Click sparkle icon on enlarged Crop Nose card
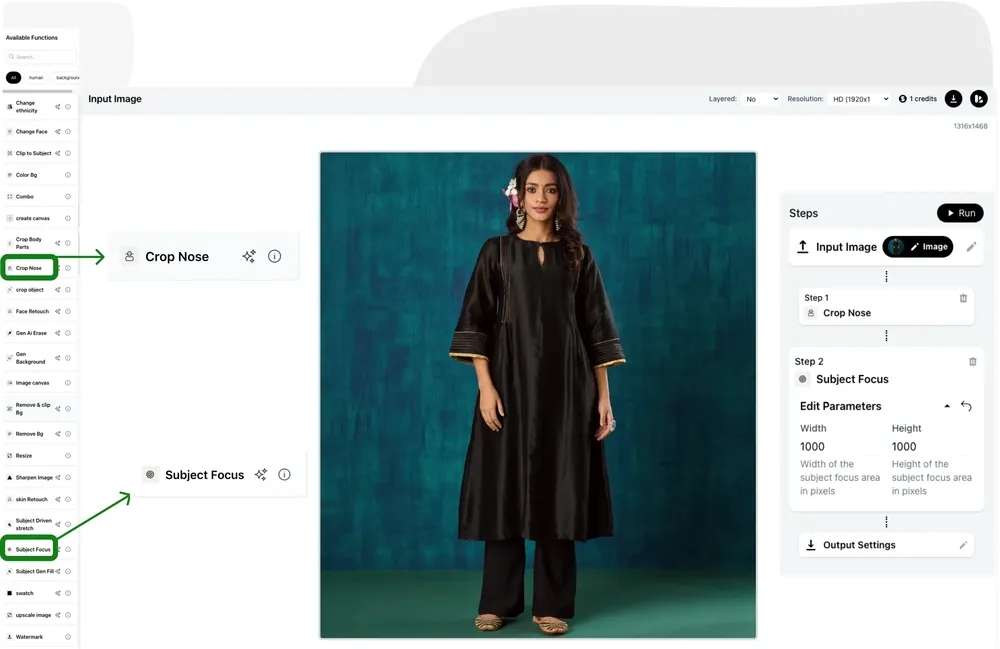 249,256
